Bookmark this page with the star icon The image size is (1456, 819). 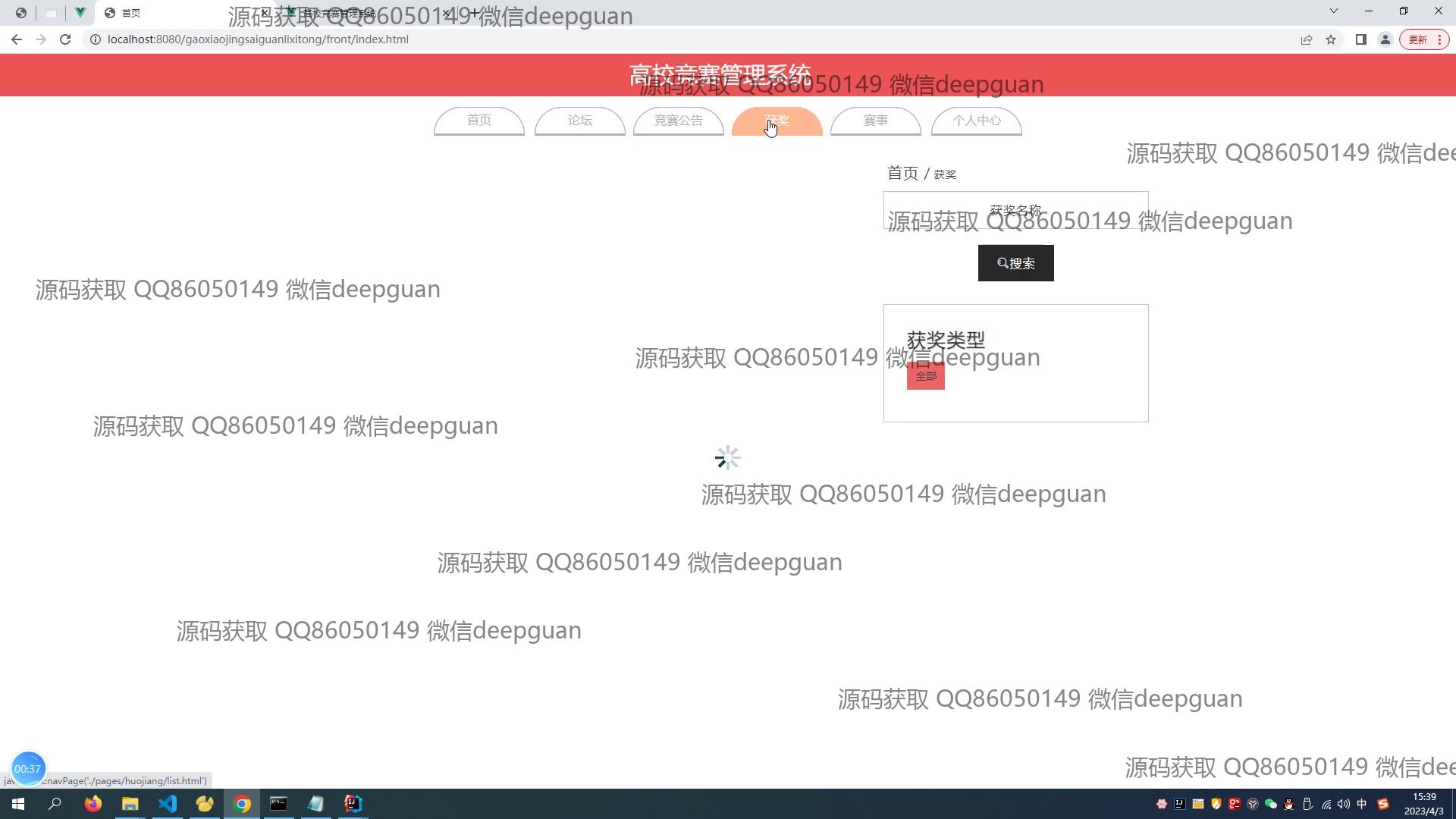(1331, 39)
